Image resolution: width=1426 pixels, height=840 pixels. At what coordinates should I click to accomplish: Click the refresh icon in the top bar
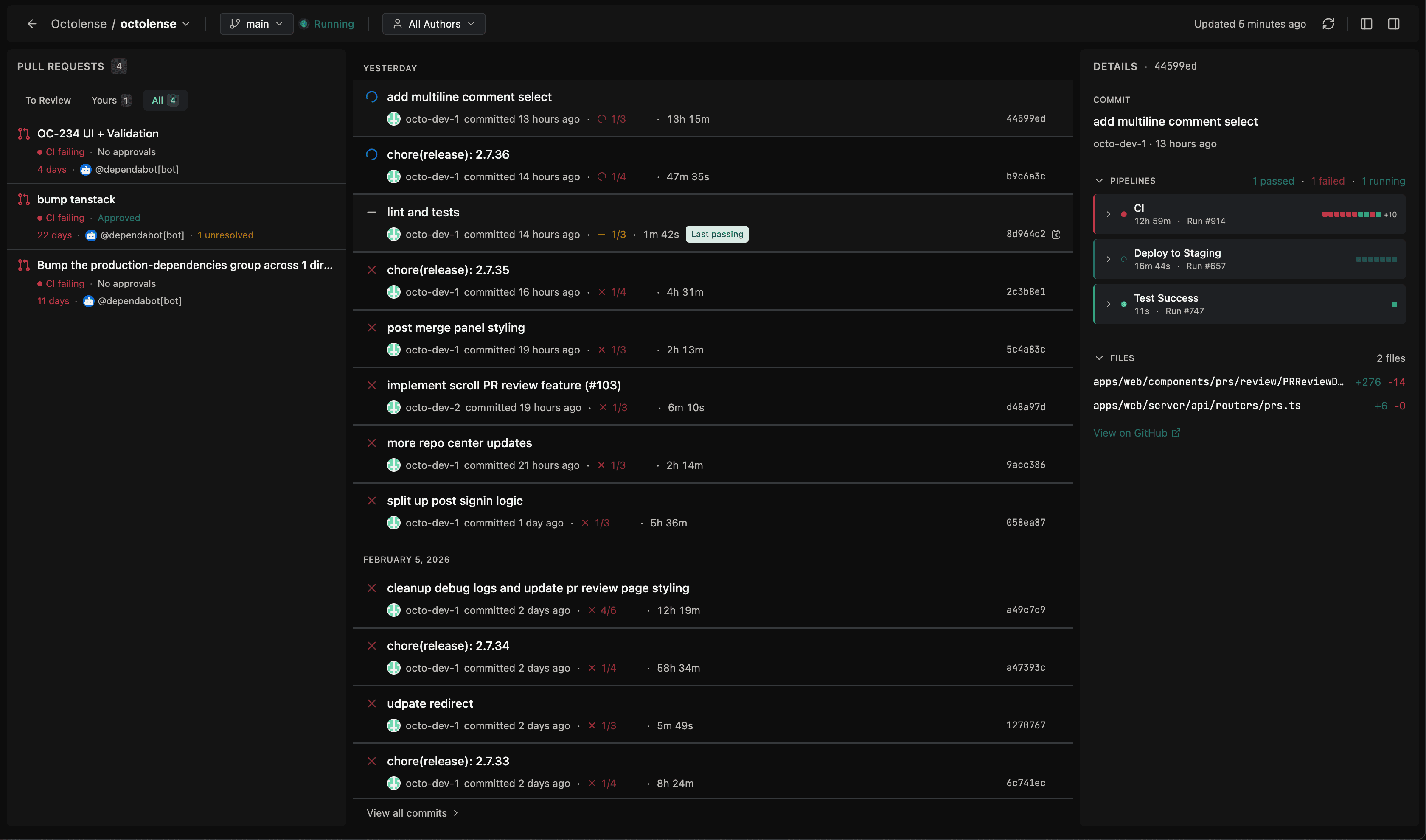tap(1328, 23)
